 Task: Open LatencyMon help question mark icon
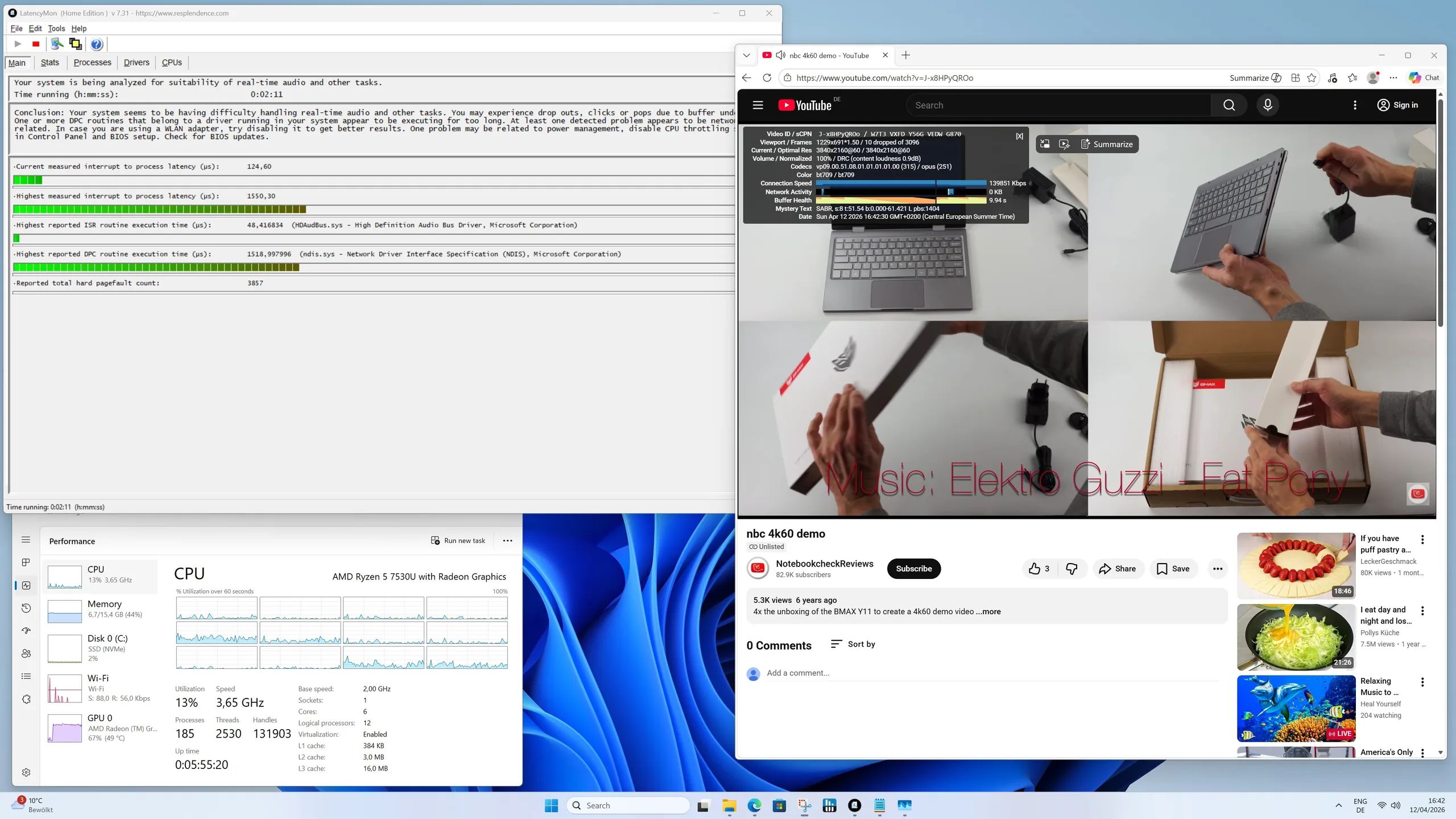tap(97, 44)
